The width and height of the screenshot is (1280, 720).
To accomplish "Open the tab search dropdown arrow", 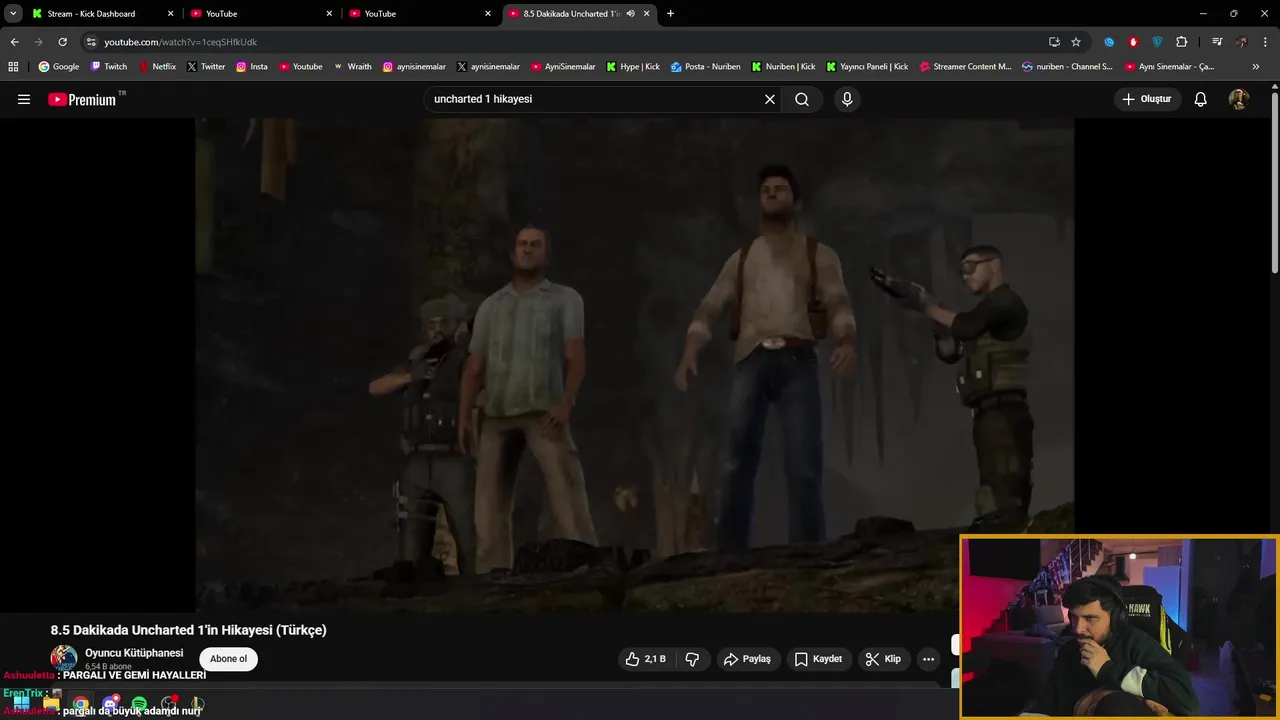I will click(x=13, y=14).
